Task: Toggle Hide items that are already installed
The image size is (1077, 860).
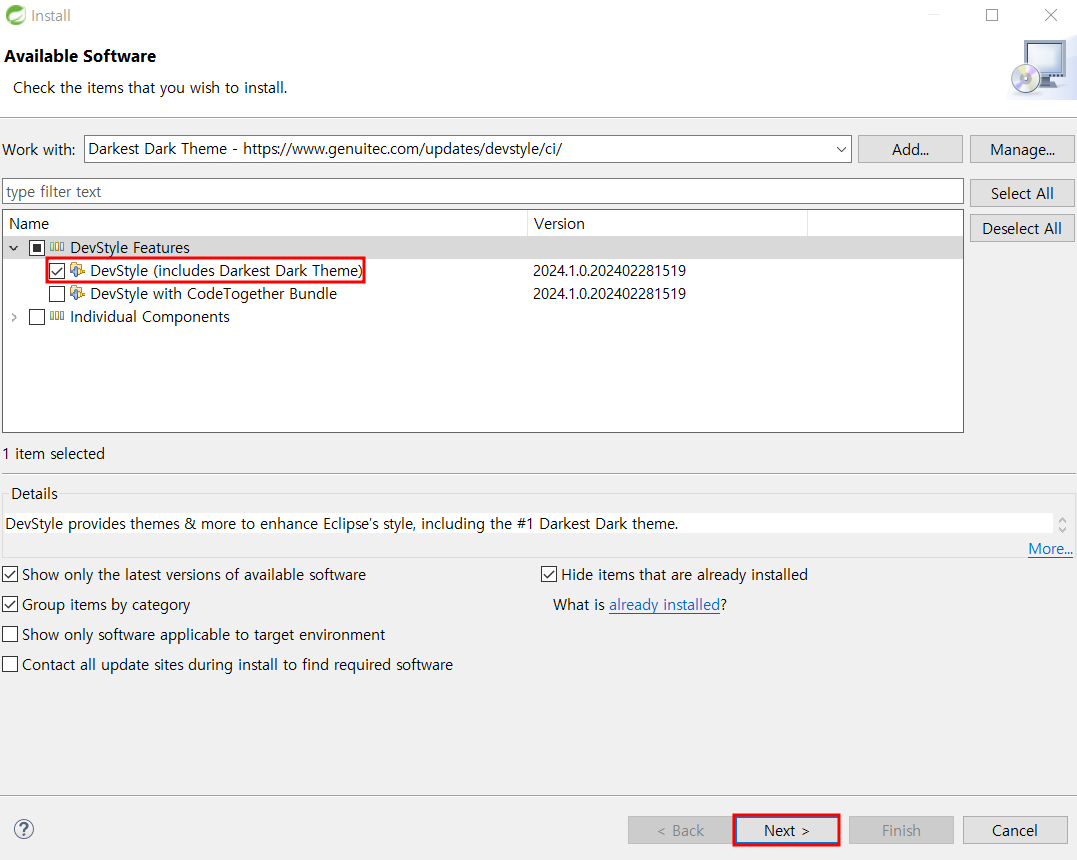Action: (x=549, y=574)
